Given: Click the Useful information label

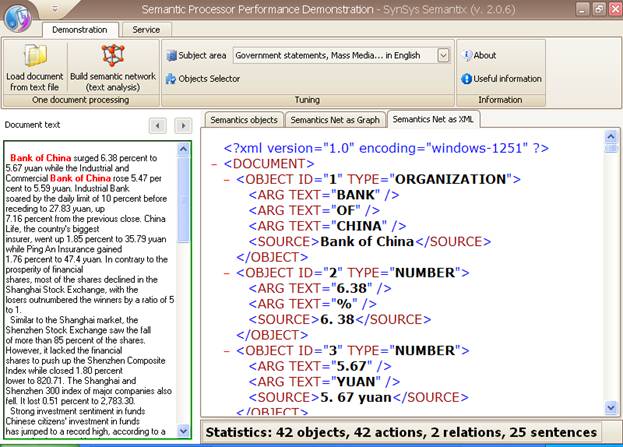Looking at the screenshot, I should click(507, 79).
